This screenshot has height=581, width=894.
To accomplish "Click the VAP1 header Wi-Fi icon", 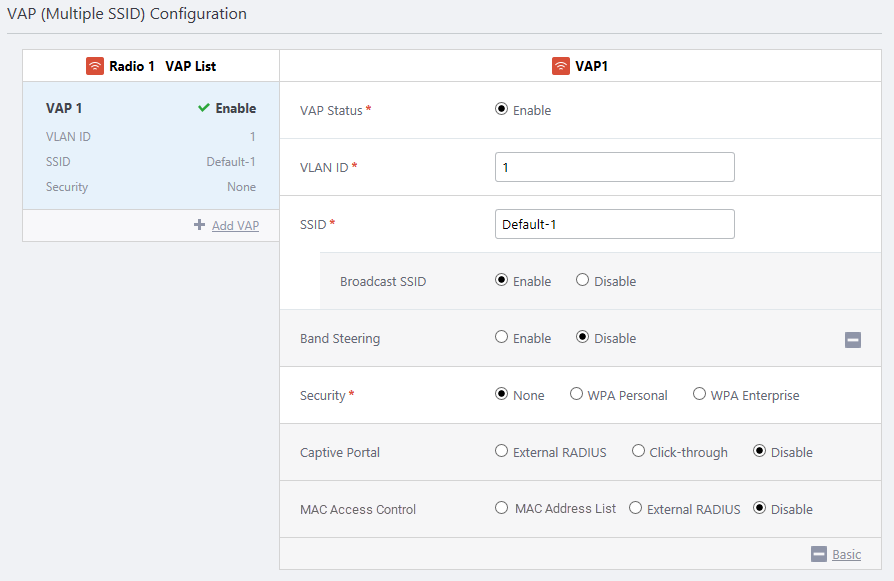I will (x=561, y=66).
